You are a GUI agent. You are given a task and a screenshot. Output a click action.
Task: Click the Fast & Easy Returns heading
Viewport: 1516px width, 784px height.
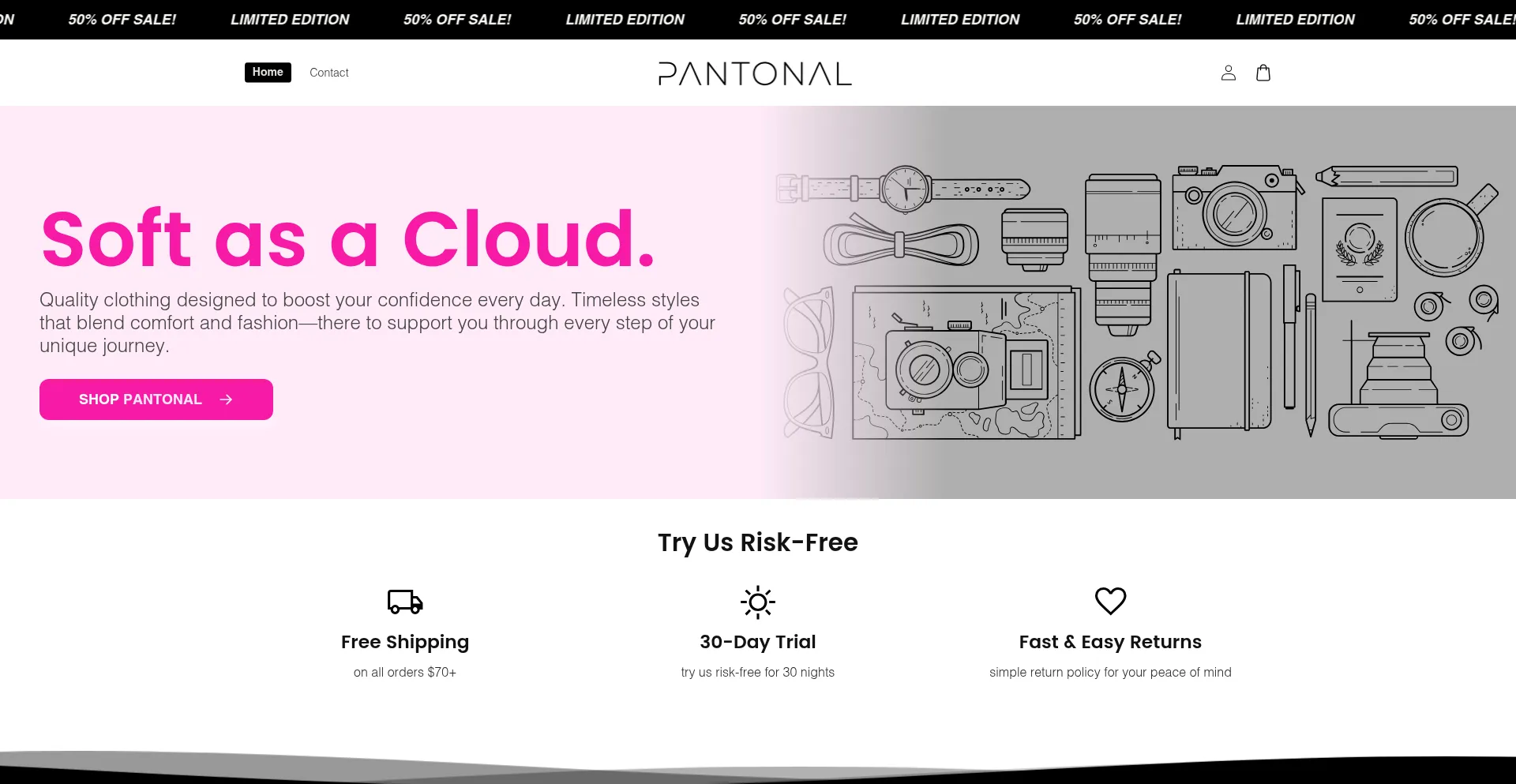pos(1110,642)
